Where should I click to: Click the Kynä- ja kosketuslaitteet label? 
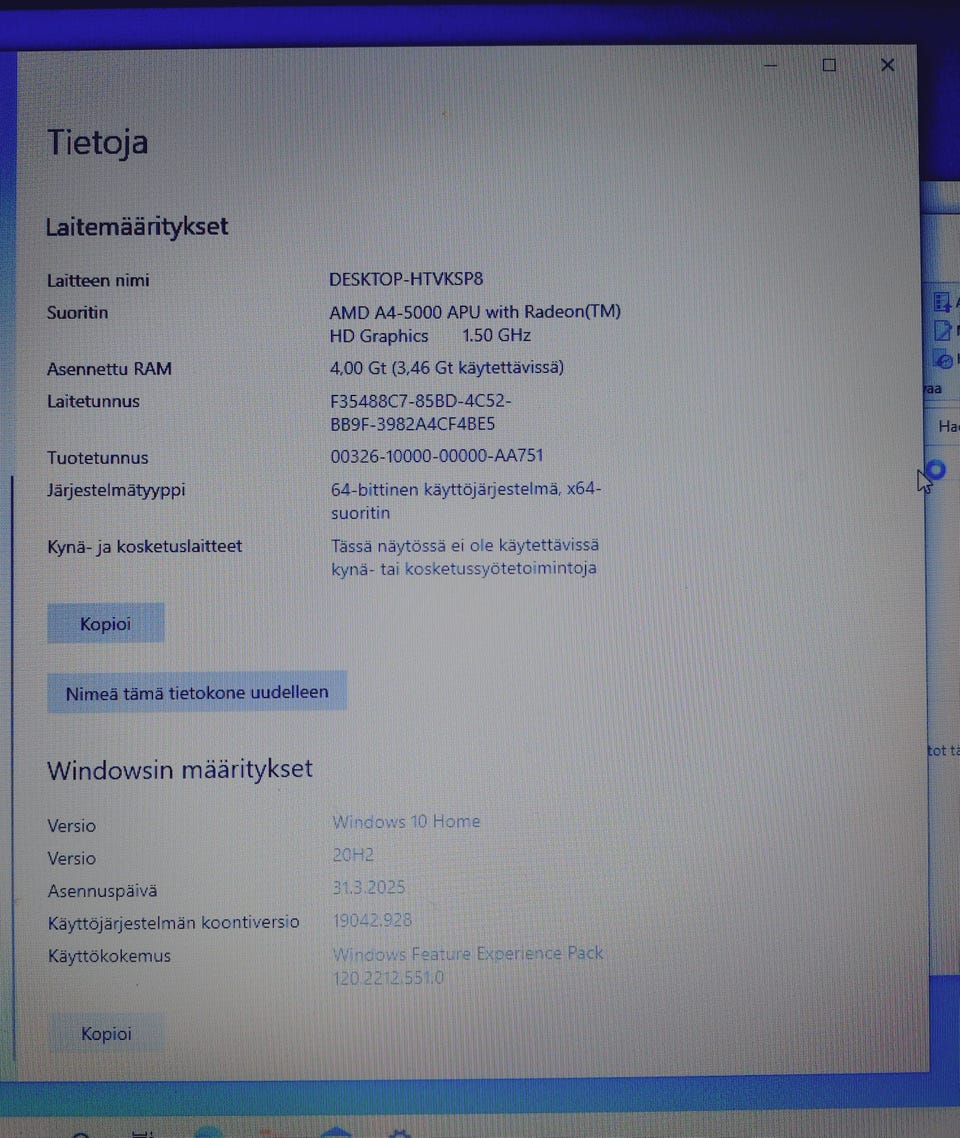(x=144, y=547)
